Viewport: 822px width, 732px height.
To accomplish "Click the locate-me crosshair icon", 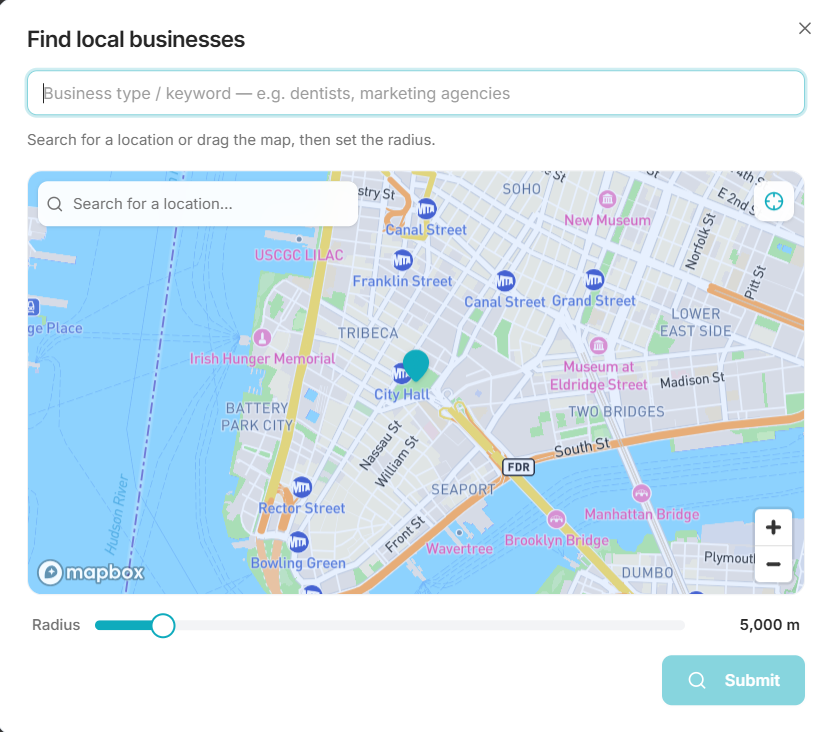I will [x=774, y=201].
